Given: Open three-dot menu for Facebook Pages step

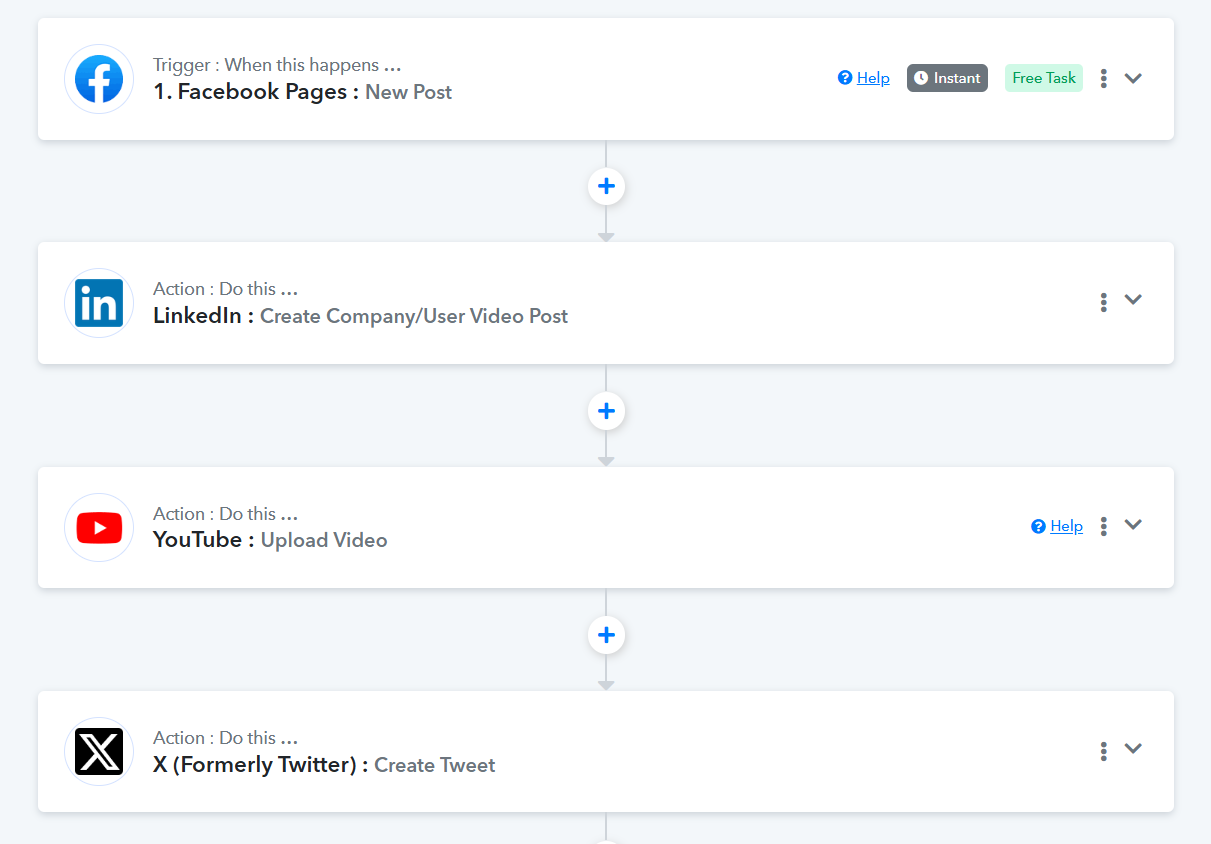Looking at the screenshot, I should pyautogui.click(x=1103, y=78).
